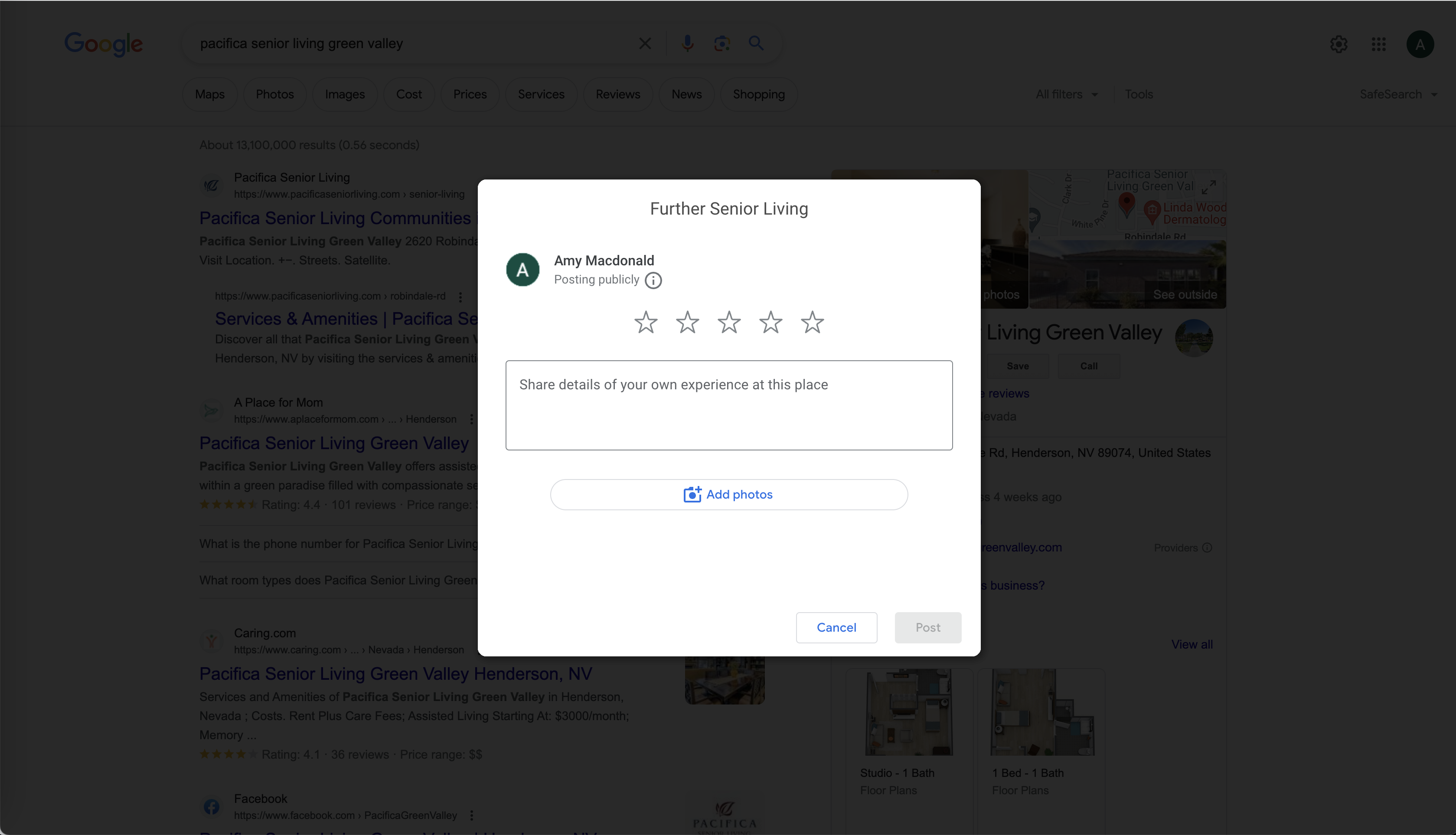Focus the review details text box
Image resolution: width=1456 pixels, height=835 pixels.
click(x=729, y=405)
